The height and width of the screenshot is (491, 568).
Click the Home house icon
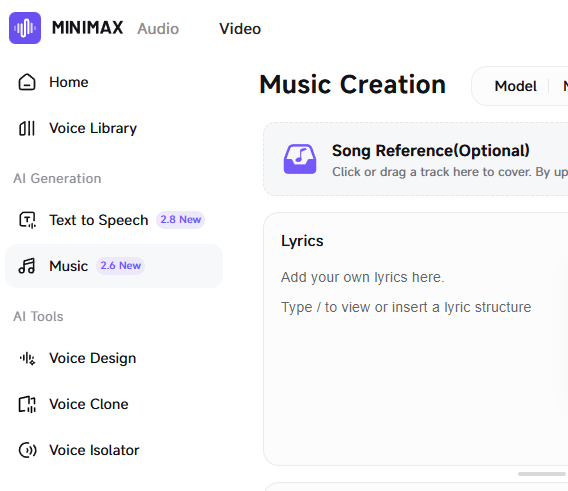(x=27, y=82)
